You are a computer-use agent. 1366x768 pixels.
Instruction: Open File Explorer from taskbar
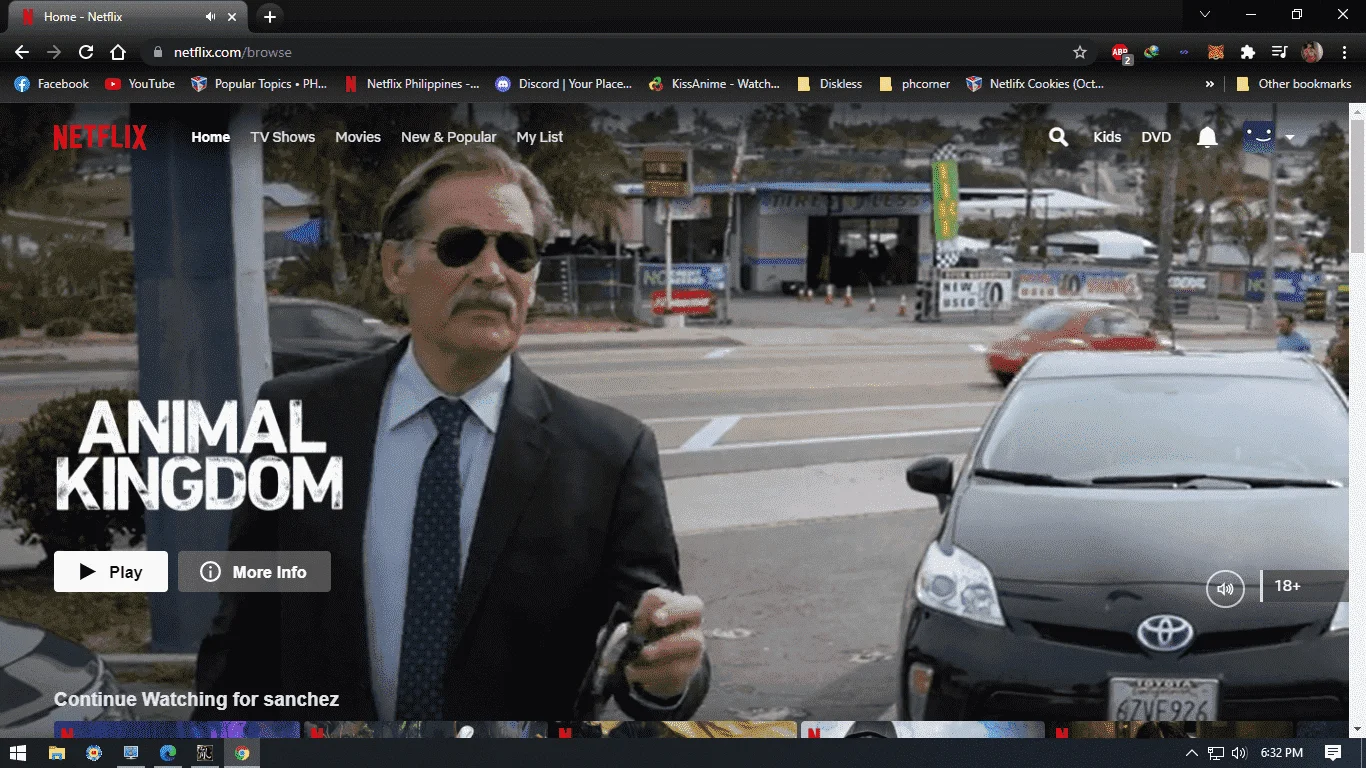click(x=57, y=753)
